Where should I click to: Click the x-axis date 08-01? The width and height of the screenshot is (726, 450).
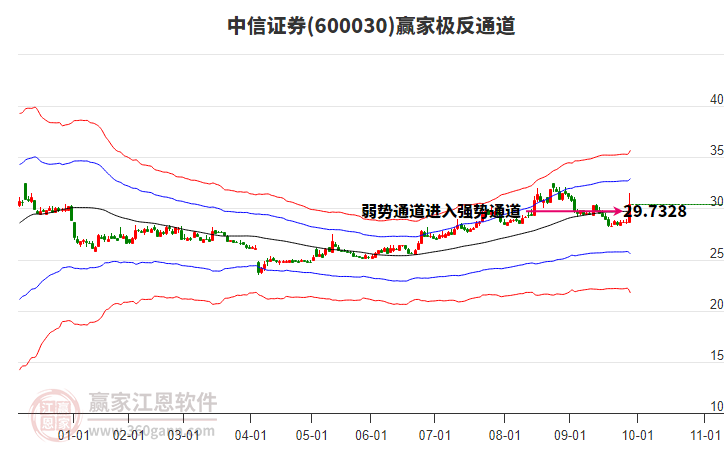(x=504, y=435)
